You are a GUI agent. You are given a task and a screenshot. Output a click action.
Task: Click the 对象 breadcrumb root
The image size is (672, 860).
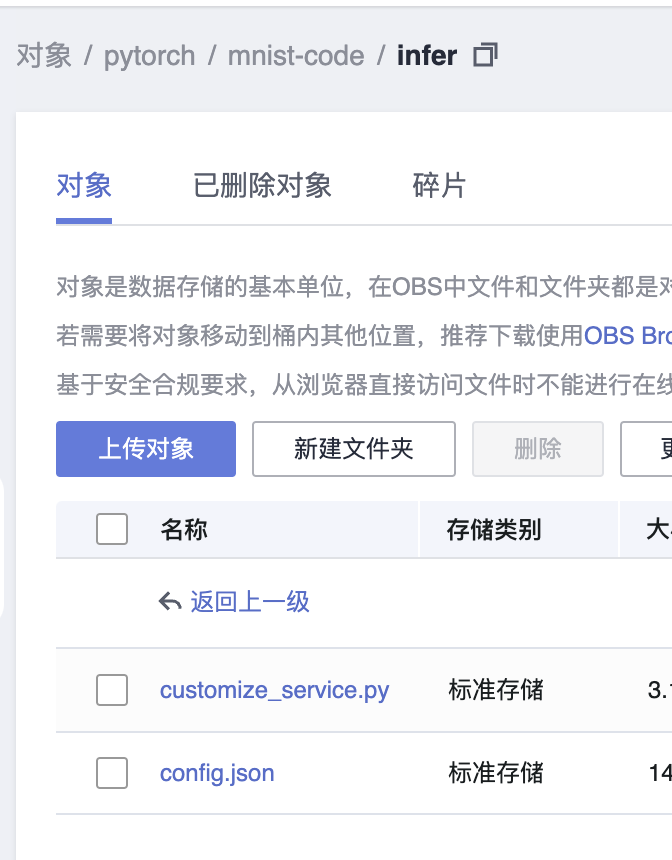(44, 55)
